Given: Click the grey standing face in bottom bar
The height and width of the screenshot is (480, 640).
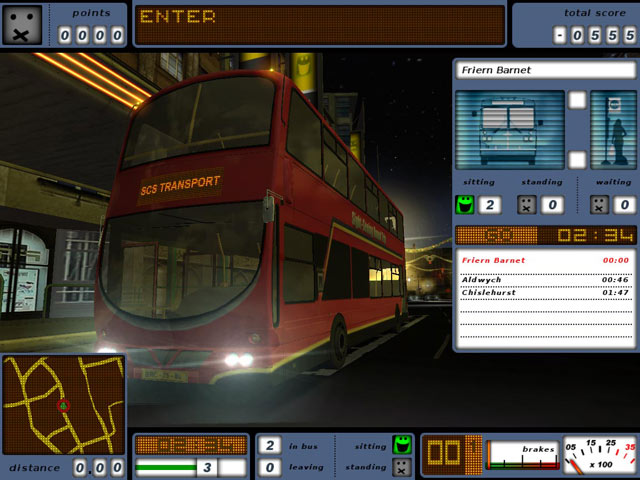Looking at the screenshot, I should [x=402, y=467].
